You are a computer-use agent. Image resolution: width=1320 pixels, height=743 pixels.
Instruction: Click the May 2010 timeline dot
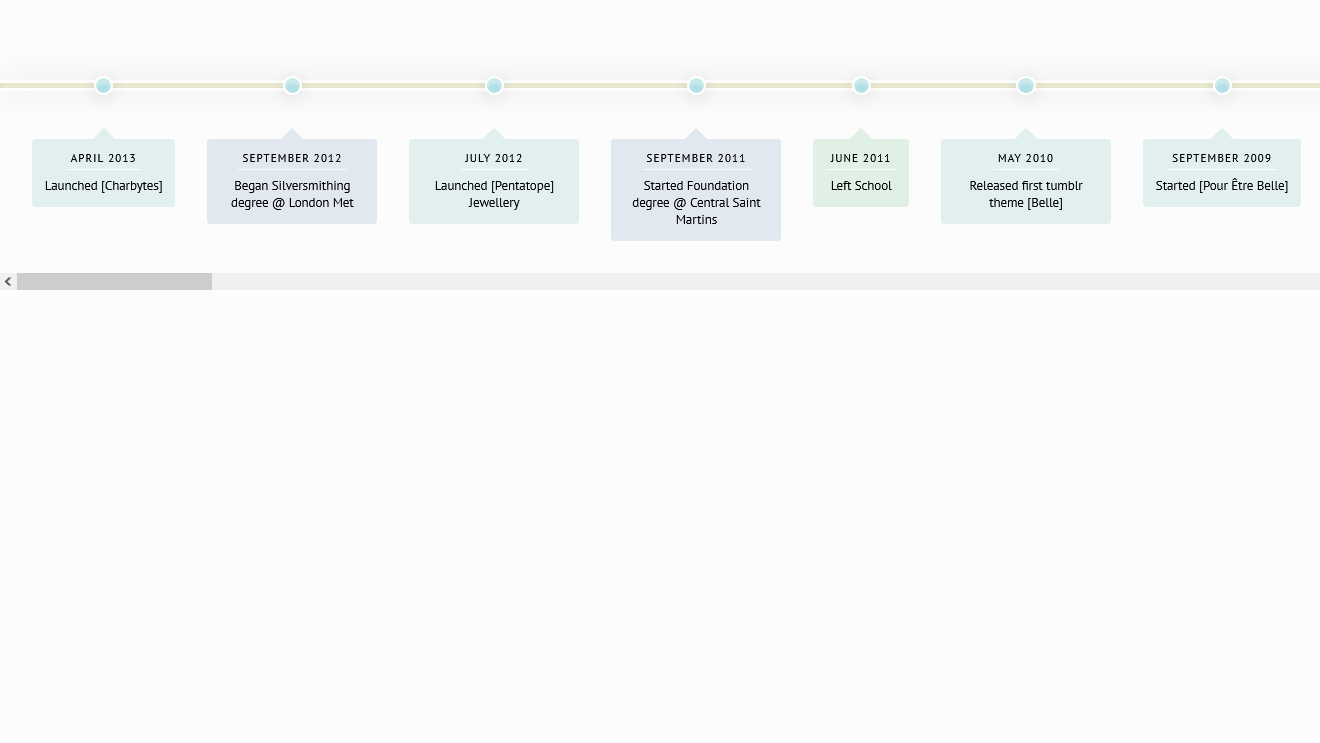(x=1026, y=86)
